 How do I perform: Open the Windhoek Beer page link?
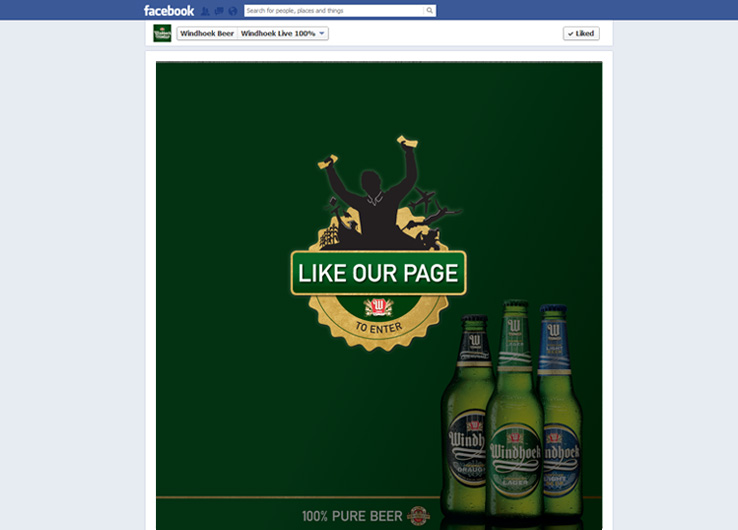pos(207,33)
